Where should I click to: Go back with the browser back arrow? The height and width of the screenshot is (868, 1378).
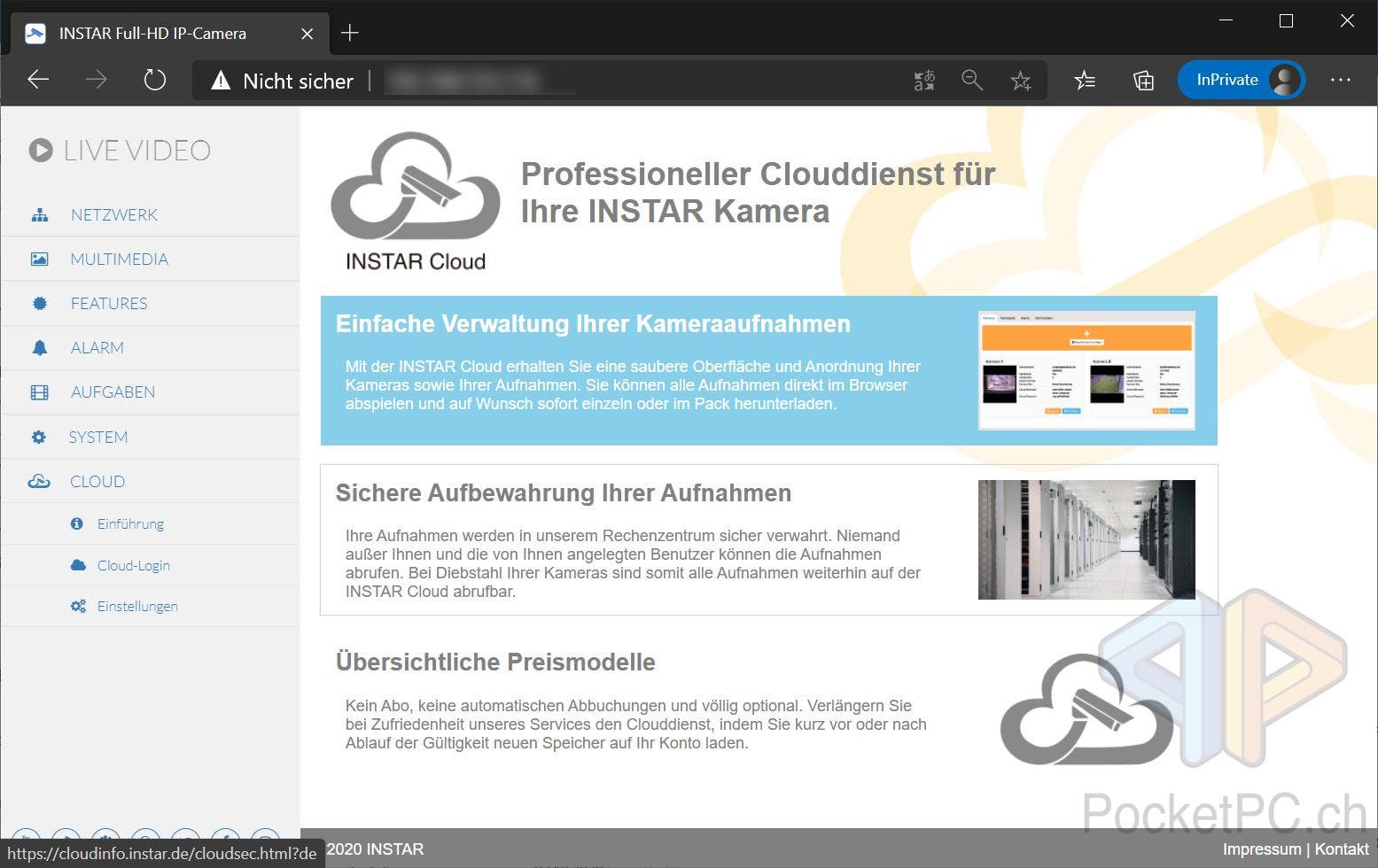pyautogui.click(x=38, y=81)
